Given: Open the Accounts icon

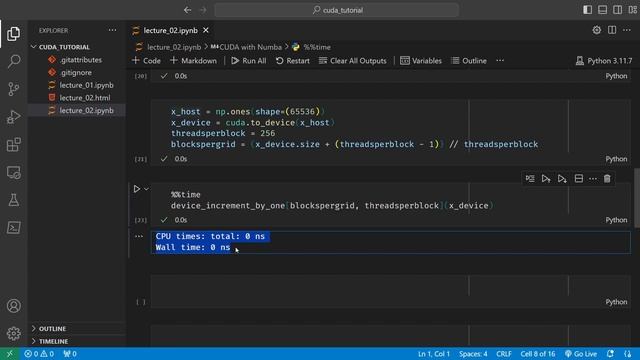Looking at the screenshot, I should (13, 306).
